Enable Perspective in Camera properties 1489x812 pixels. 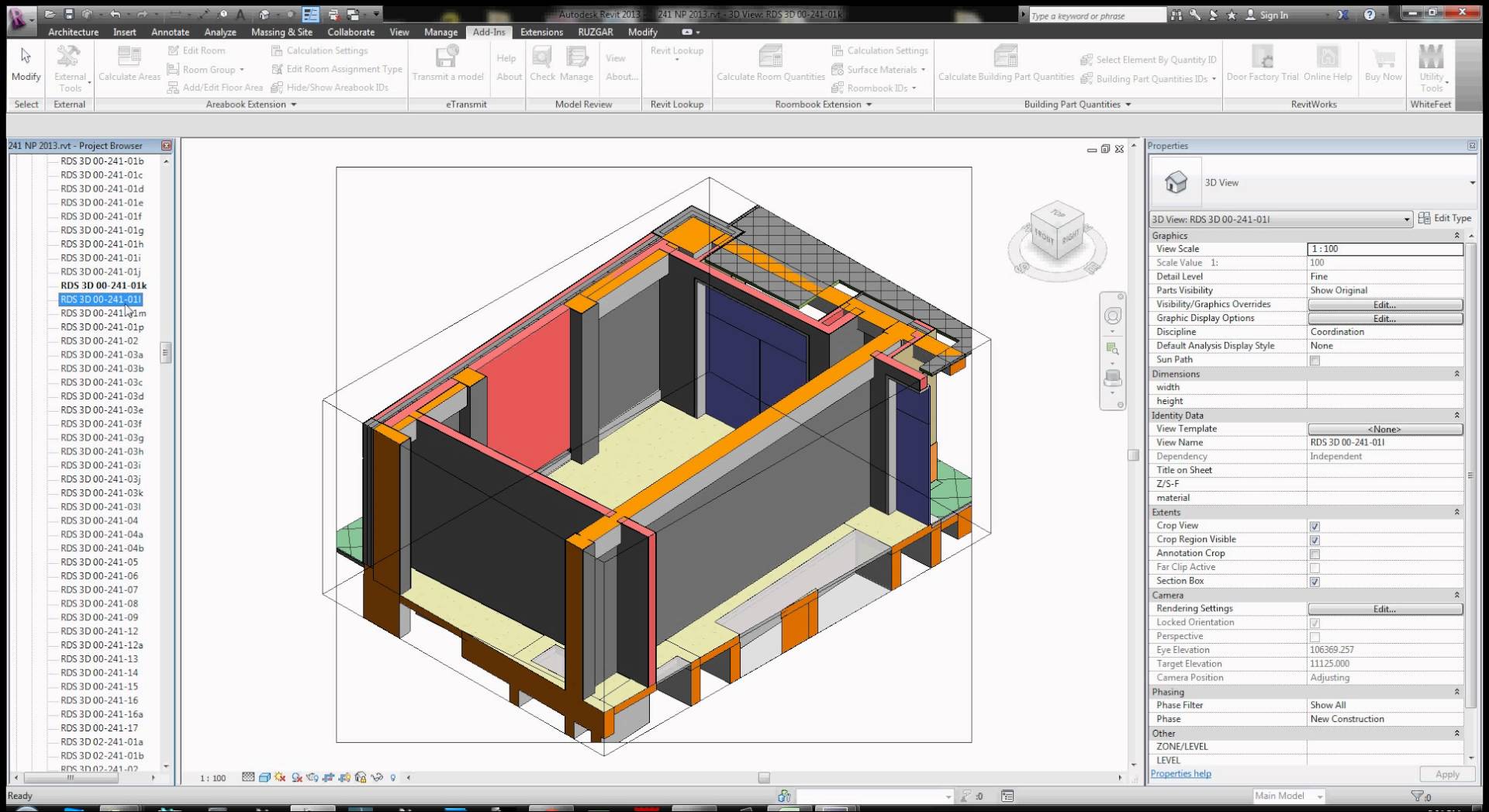coord(1315,637)
